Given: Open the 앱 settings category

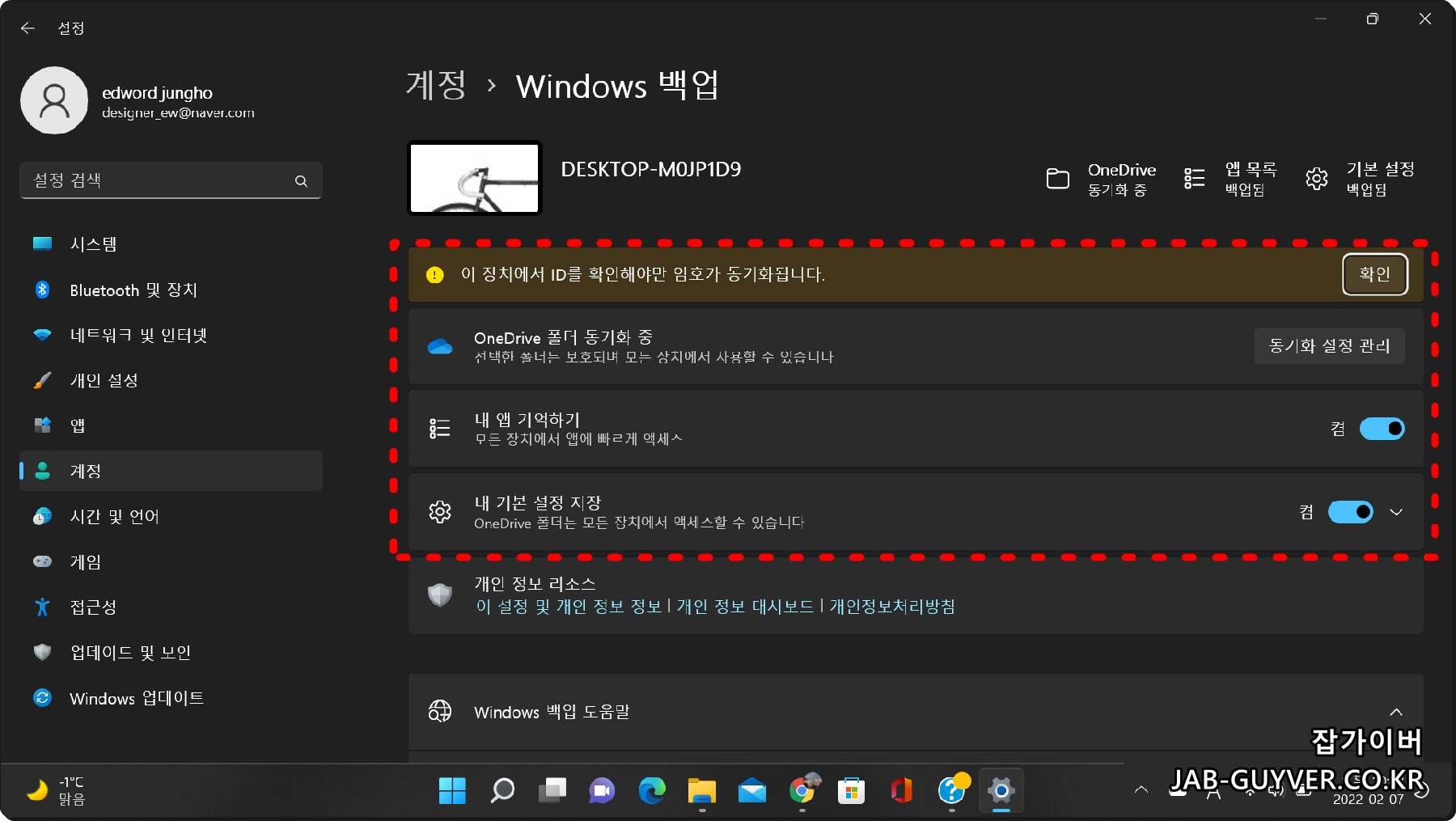Looking at the screenshot, I should (x=171, y=425).
